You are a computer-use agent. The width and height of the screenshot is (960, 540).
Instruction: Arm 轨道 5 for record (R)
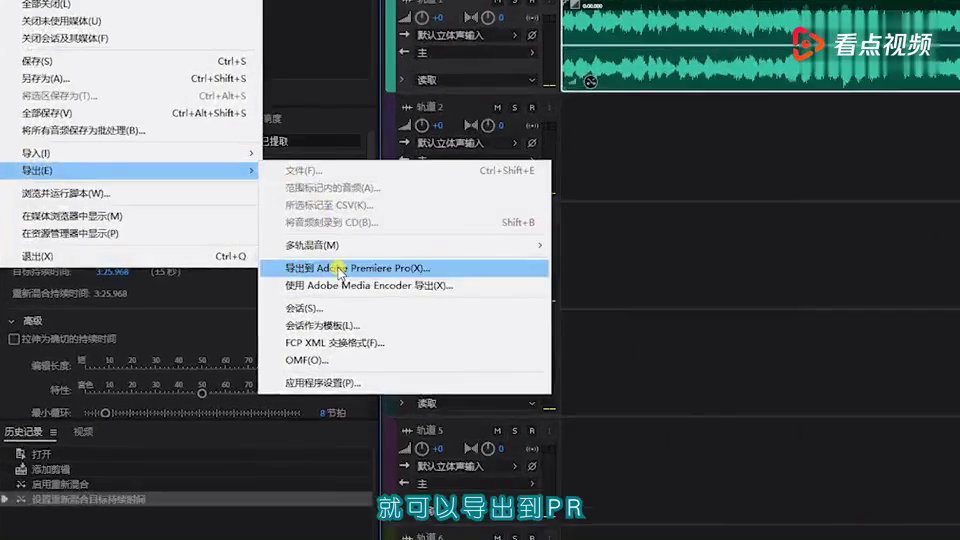[x=531, y=431]
